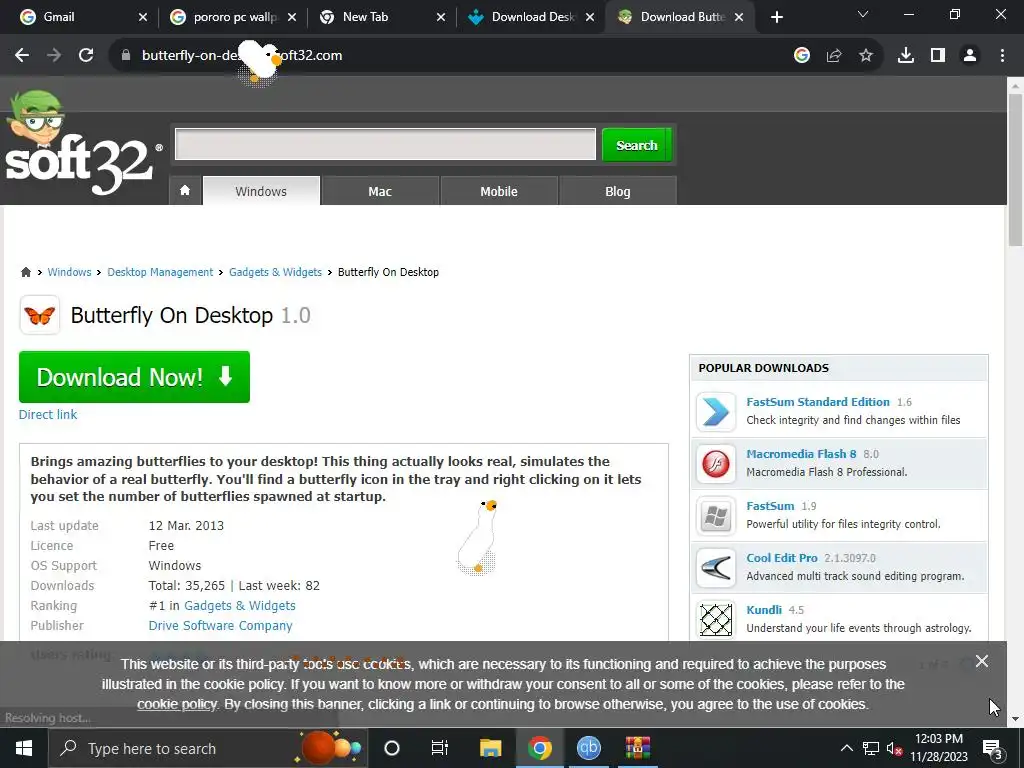
Task: Switch to New Tab tab
Action: (x=381, y=18)
